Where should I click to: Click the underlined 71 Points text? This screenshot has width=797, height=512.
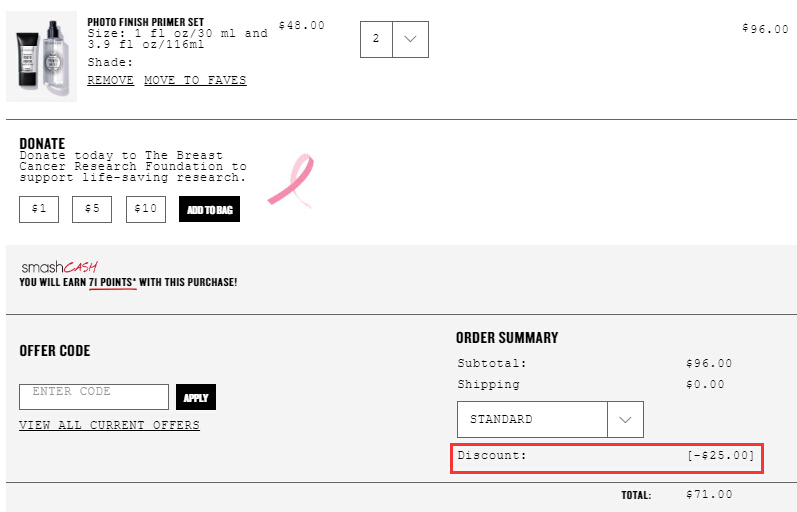click(x=112, y=282)
